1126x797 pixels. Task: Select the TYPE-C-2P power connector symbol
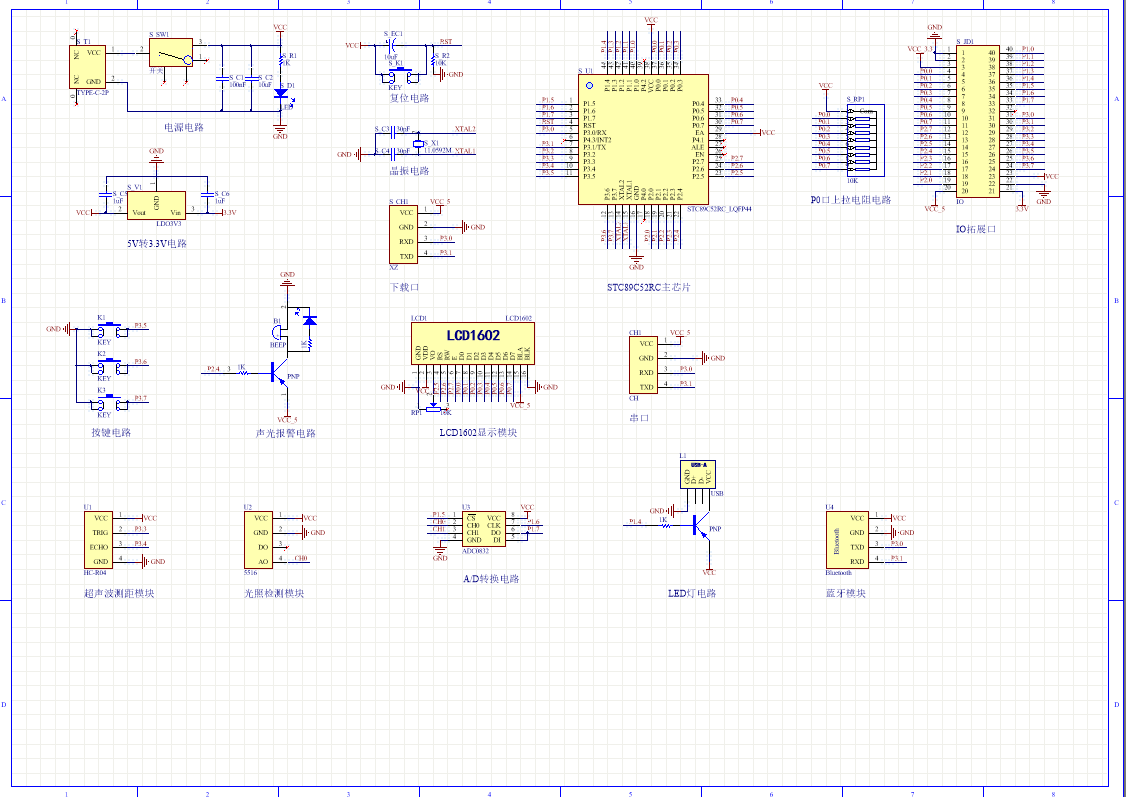87,66
